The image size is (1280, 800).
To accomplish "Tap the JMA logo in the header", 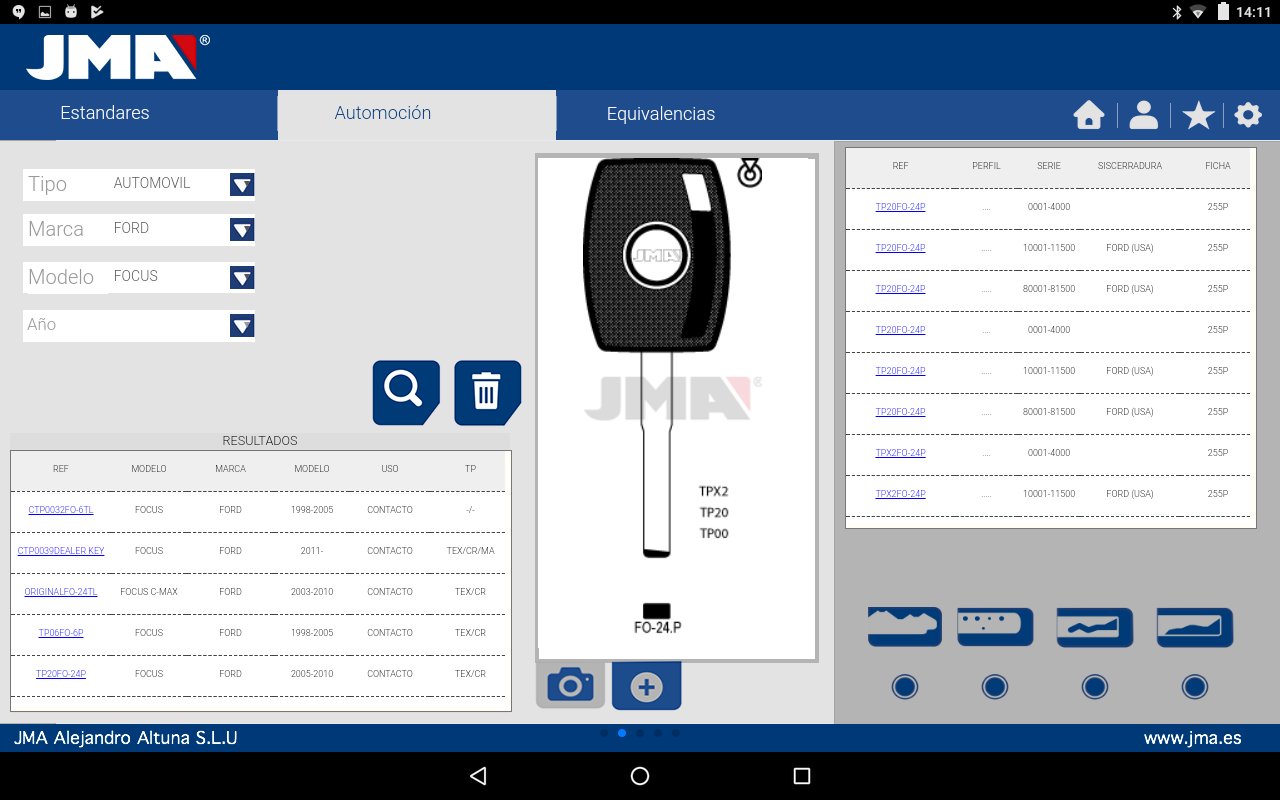I will (x=118, y=57).
